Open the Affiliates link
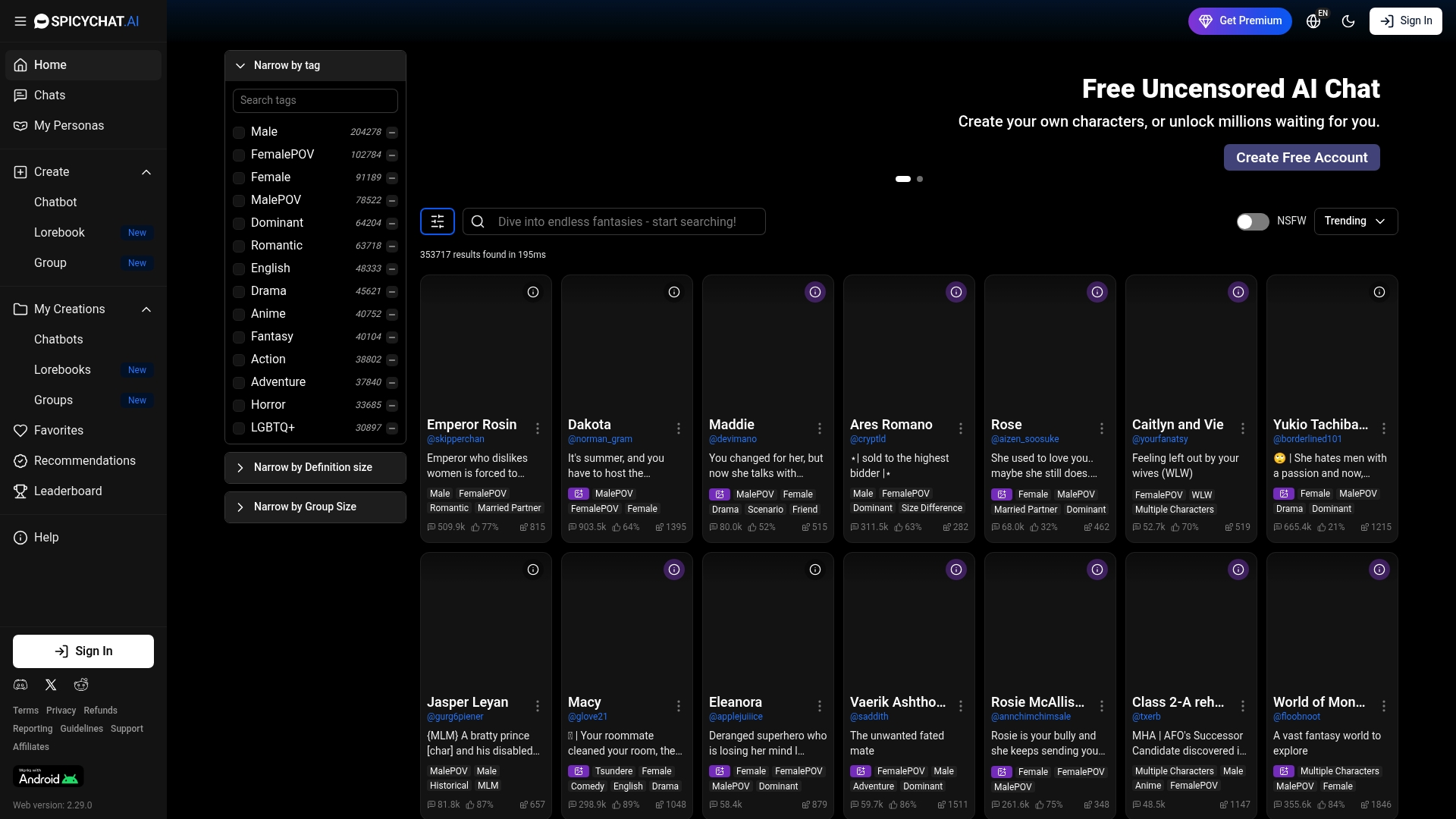Image resolution: width=1456 pixels, height=819 pixels. pyautogui.click(x=31, y=747)
